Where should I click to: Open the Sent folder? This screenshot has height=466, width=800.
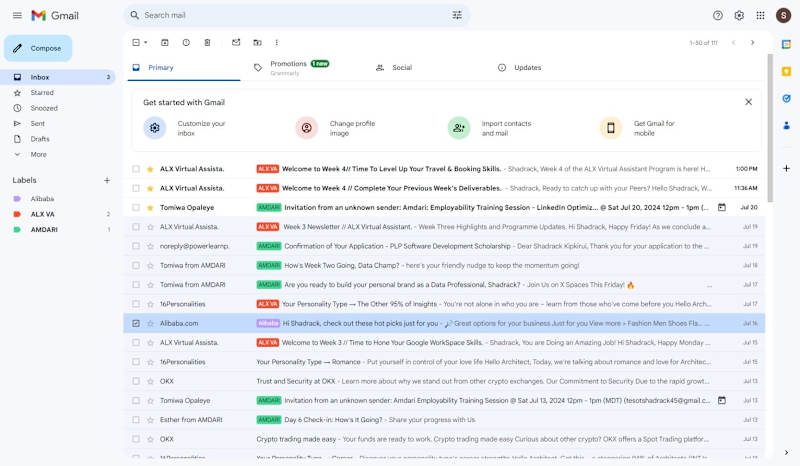pos(58,124)
